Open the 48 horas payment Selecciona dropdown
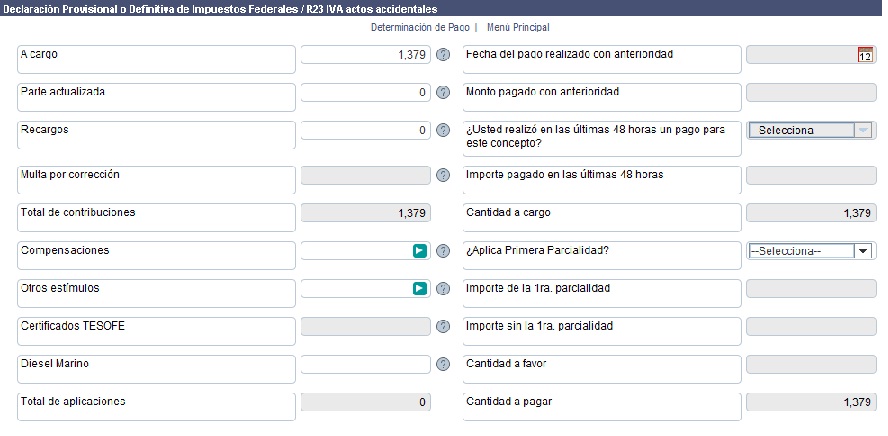Screen dimensions: 888x436 pyautogui.click(x=811, y=130)
